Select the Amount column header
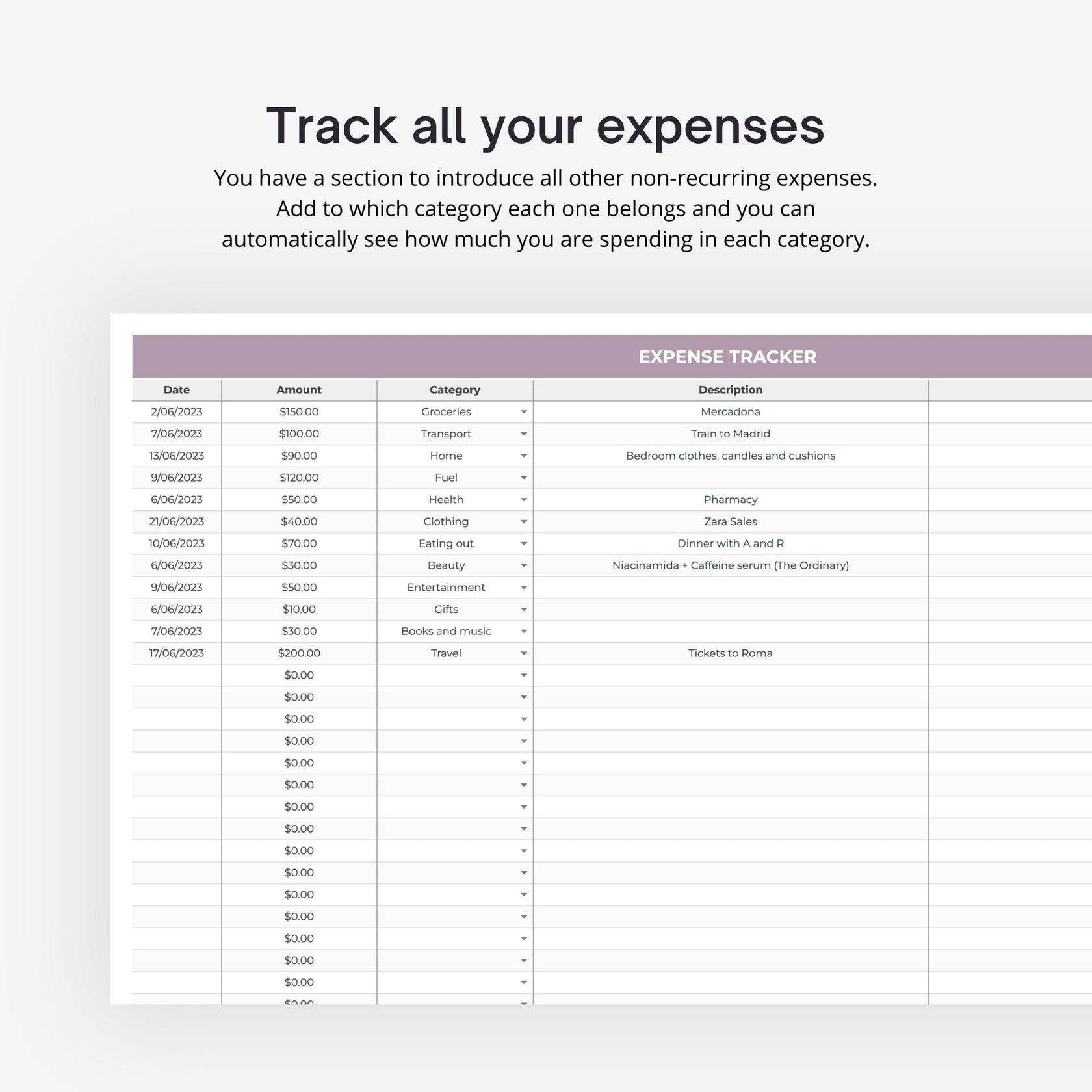This screenshot has width=1092, height=1092. (x=299, y=389)
